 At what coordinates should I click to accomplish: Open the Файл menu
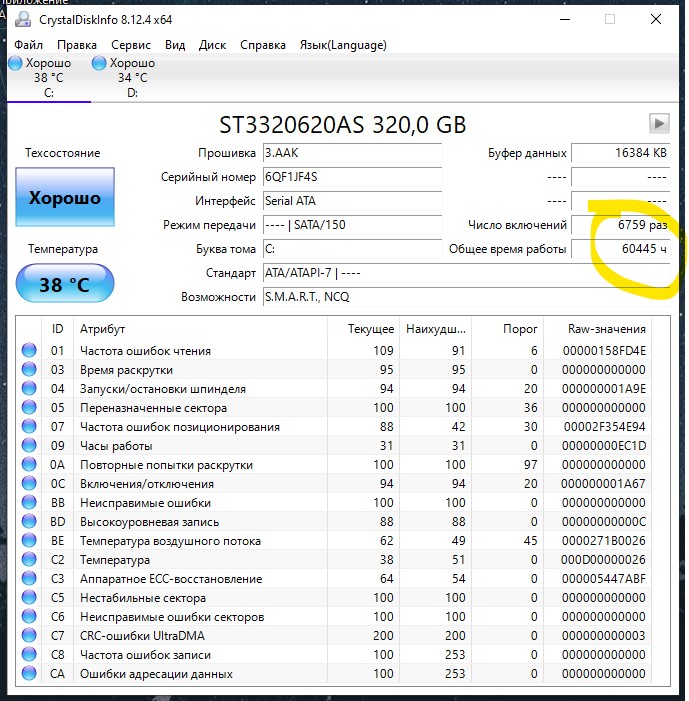coord(28,45)
